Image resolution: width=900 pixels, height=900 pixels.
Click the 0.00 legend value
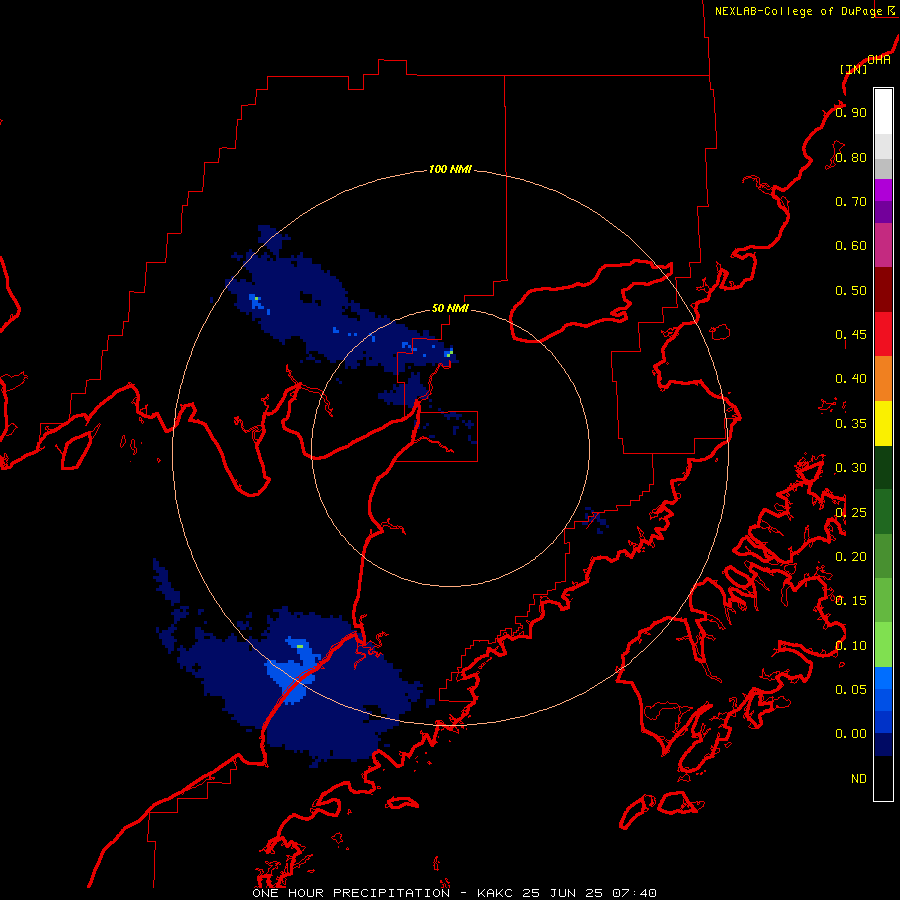[x=851, y=734]
